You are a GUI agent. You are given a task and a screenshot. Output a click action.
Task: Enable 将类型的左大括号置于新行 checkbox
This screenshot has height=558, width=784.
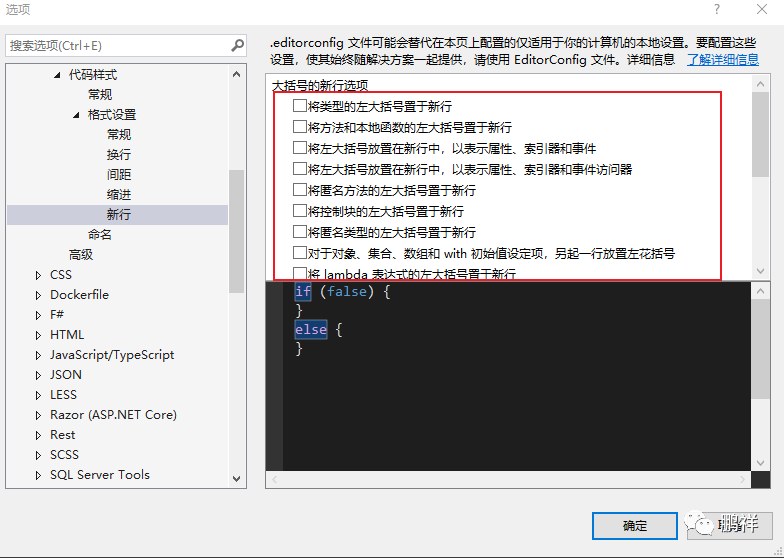pos(300,106)
